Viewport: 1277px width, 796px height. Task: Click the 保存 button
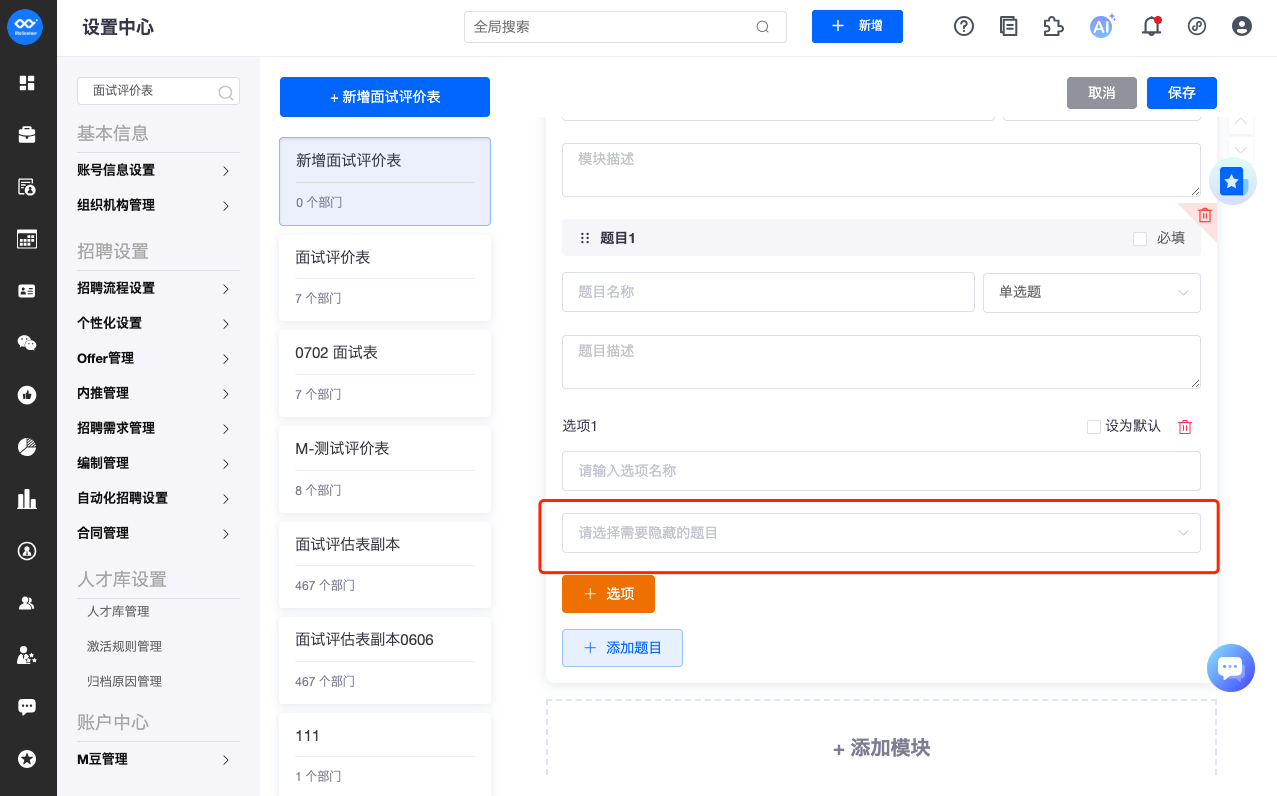(x=1182, y=92)
